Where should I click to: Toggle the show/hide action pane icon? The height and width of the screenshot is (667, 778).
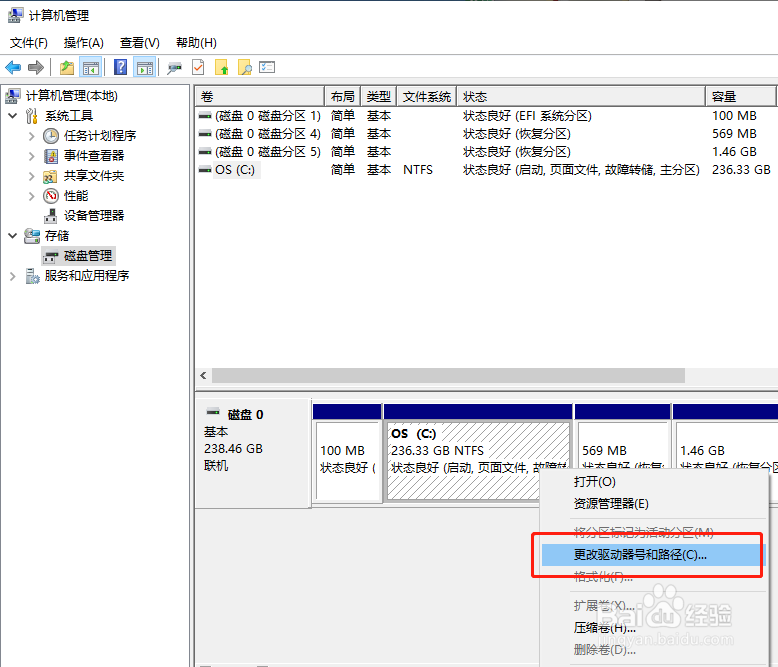tap(145, 67)
